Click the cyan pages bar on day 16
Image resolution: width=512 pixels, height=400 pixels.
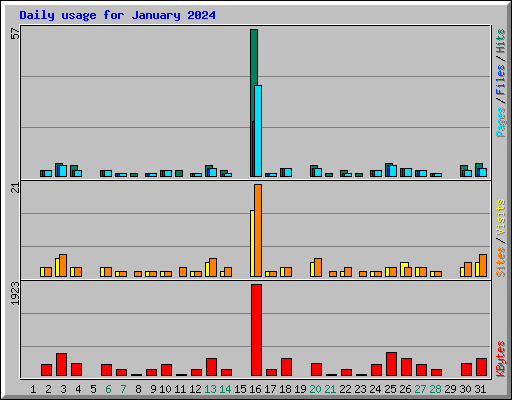click(258, 131)
